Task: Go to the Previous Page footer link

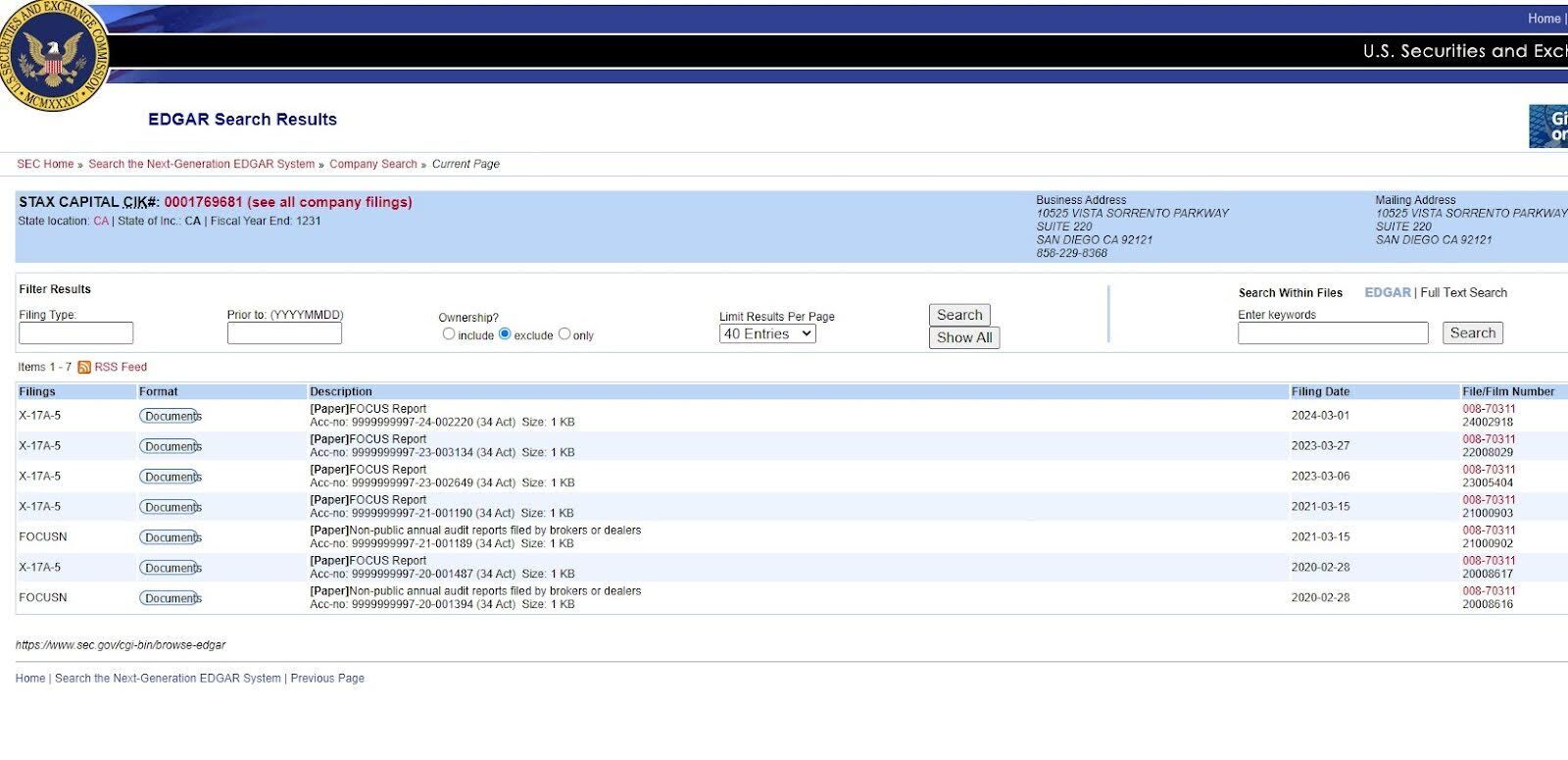Action: (327, 678)
